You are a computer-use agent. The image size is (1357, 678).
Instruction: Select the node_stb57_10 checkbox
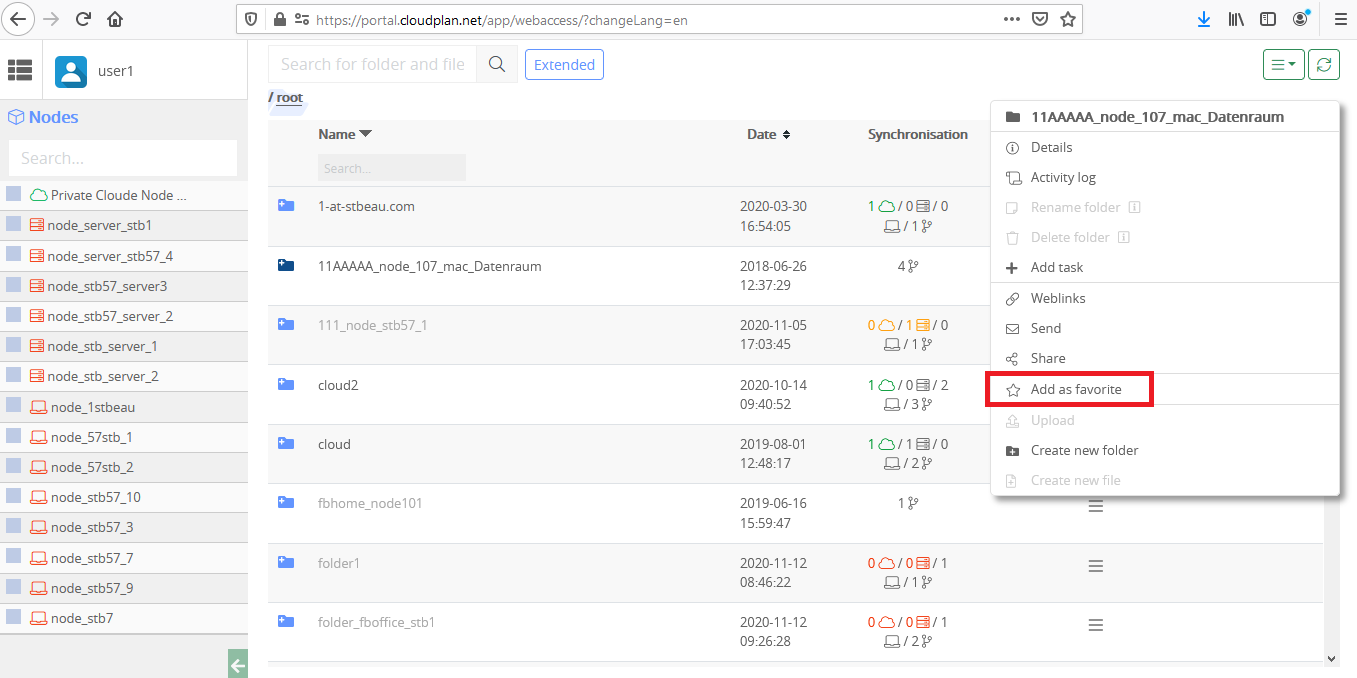coord(14,496)
